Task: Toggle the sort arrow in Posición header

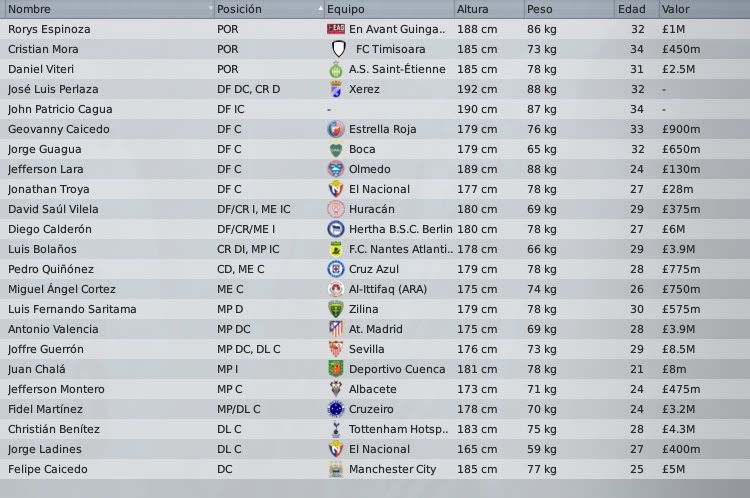Action: coord(319,9)
